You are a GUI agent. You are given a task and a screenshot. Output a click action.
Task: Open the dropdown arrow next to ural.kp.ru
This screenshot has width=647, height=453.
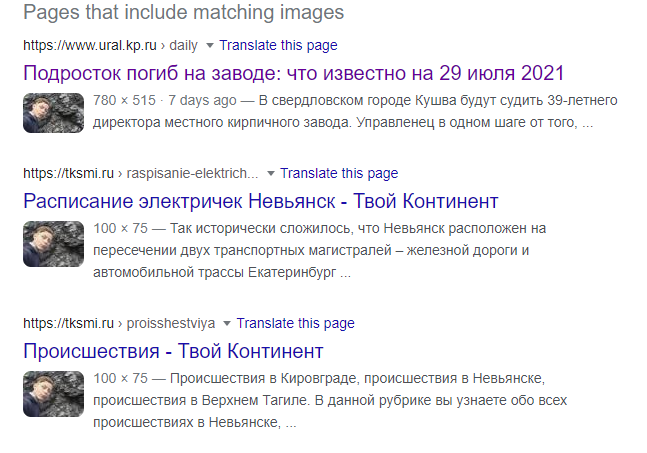(209, 46)
